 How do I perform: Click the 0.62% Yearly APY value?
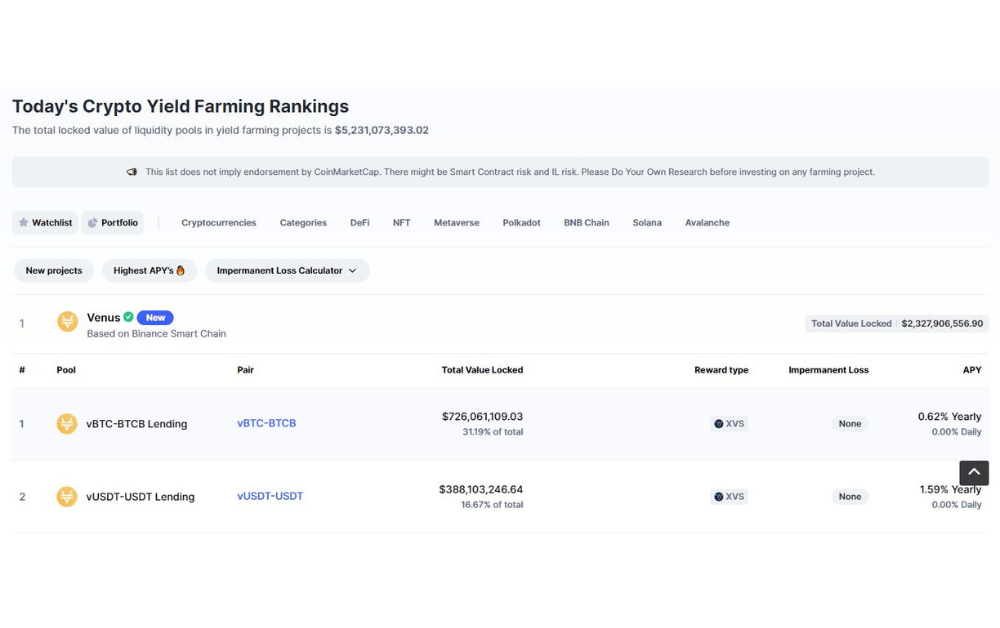(x=950, y=416)
